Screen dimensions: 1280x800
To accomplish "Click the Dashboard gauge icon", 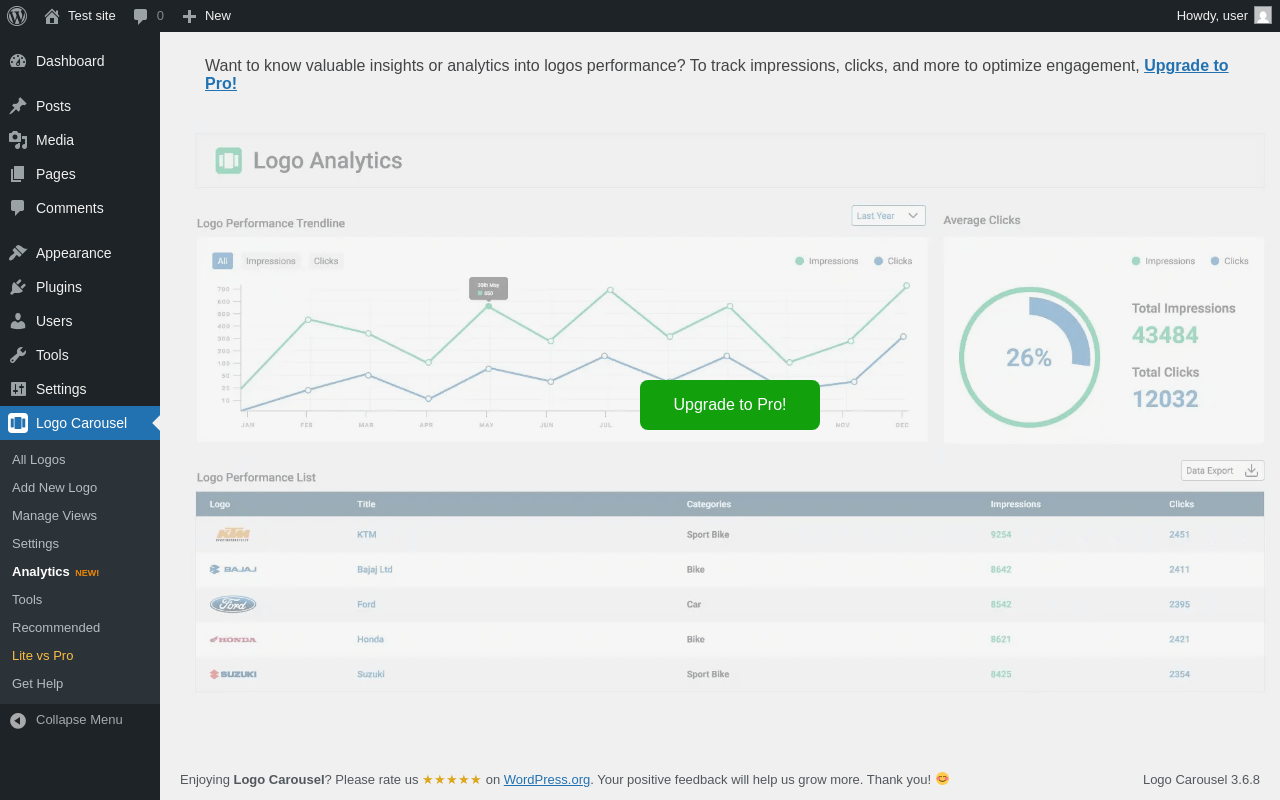I will tap(18, 61).
